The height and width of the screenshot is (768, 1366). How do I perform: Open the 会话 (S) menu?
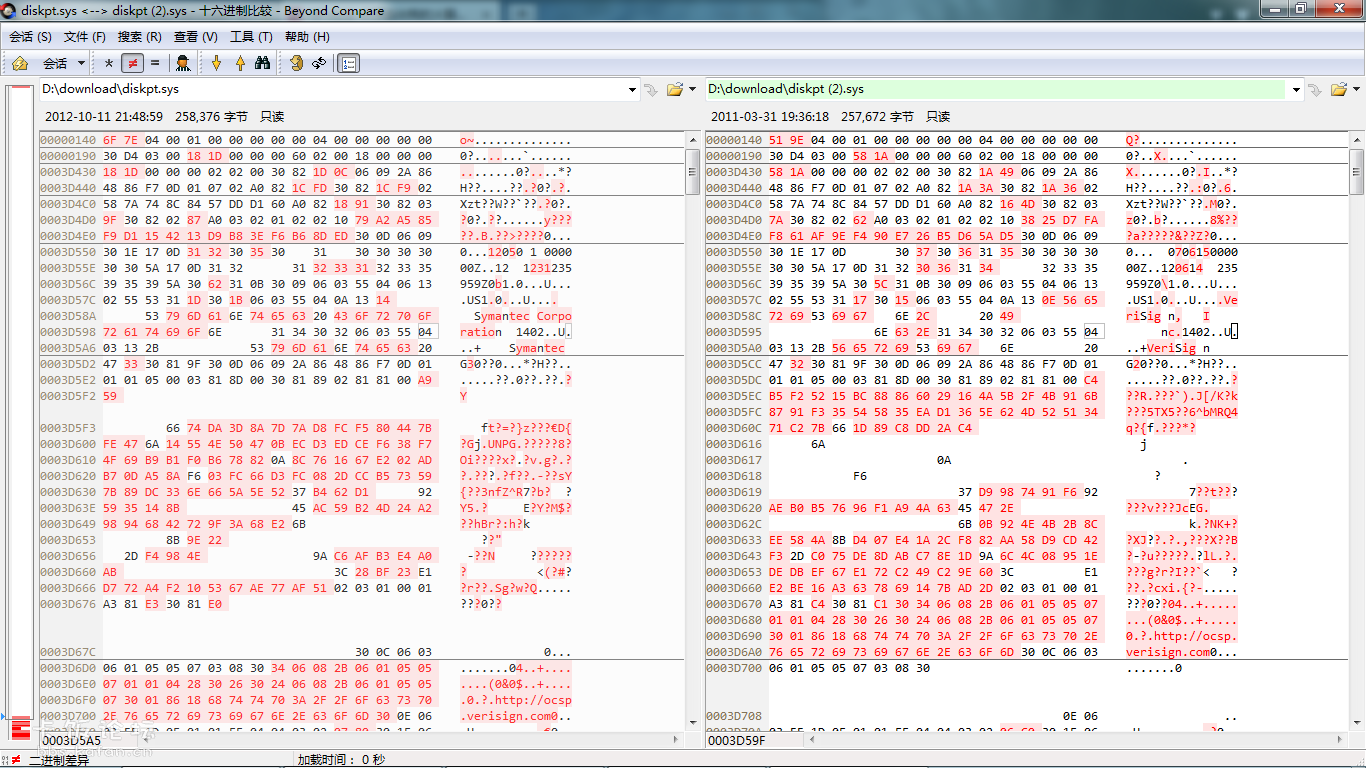[31, 37]
